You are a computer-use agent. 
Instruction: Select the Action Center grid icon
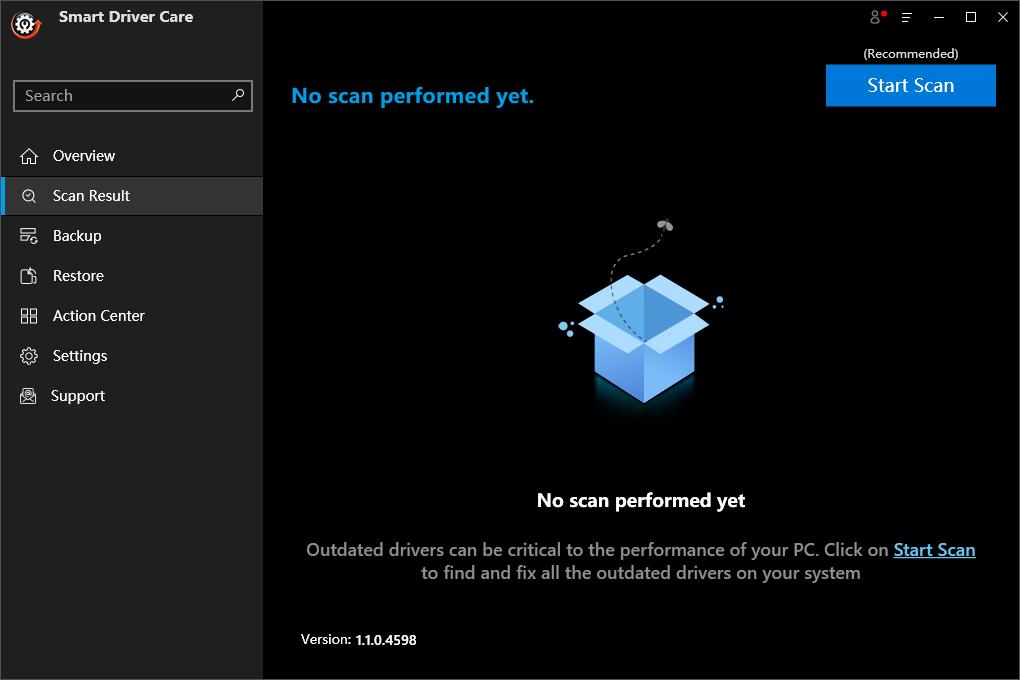28,316
